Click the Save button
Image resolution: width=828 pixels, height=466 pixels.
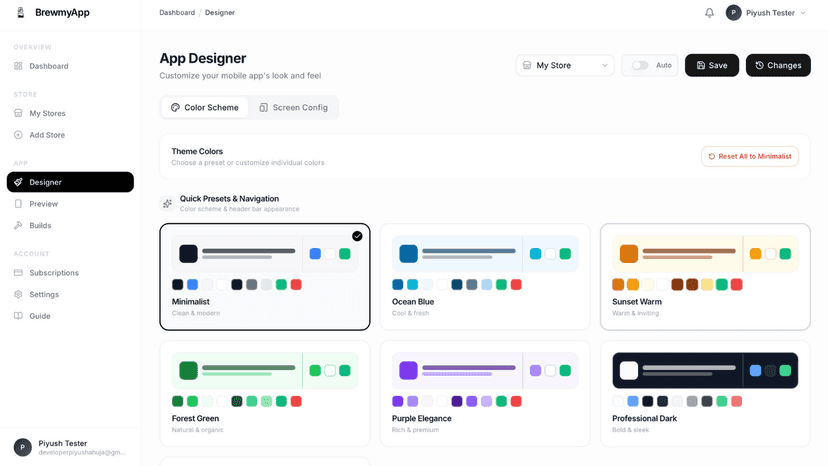712,66
